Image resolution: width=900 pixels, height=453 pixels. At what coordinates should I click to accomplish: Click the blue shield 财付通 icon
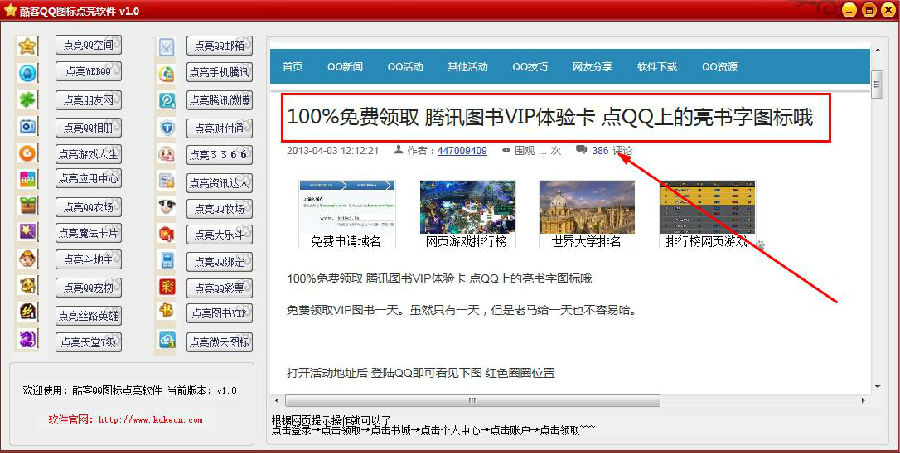[167, 127]
